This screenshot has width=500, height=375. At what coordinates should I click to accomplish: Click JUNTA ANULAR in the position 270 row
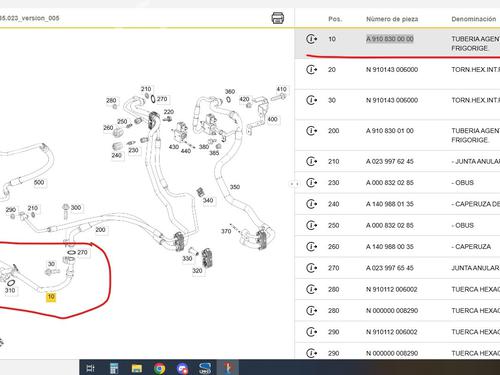point(475,268)
